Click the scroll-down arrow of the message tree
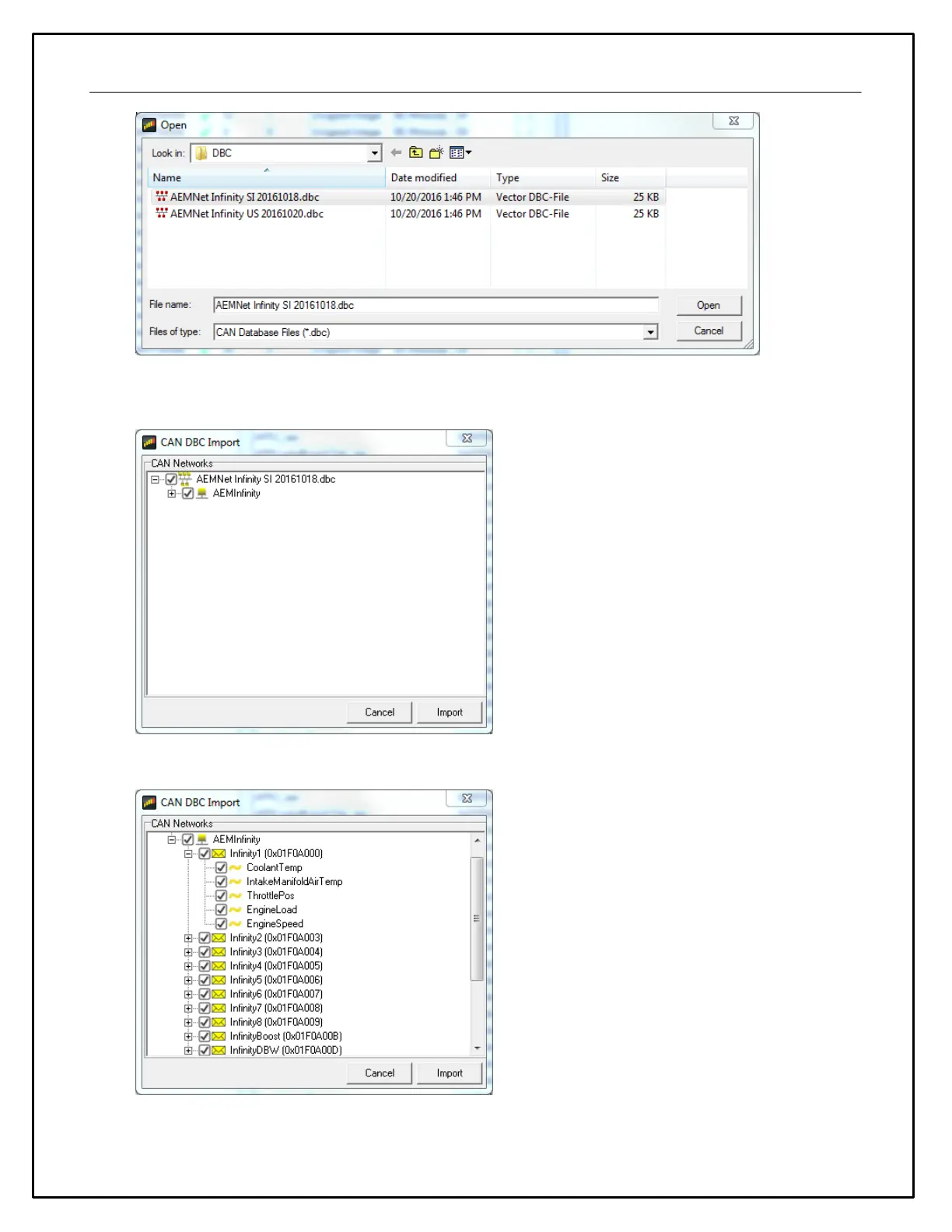The width and height of the screenshot is (952, 1232). (x=477, y=1048)
